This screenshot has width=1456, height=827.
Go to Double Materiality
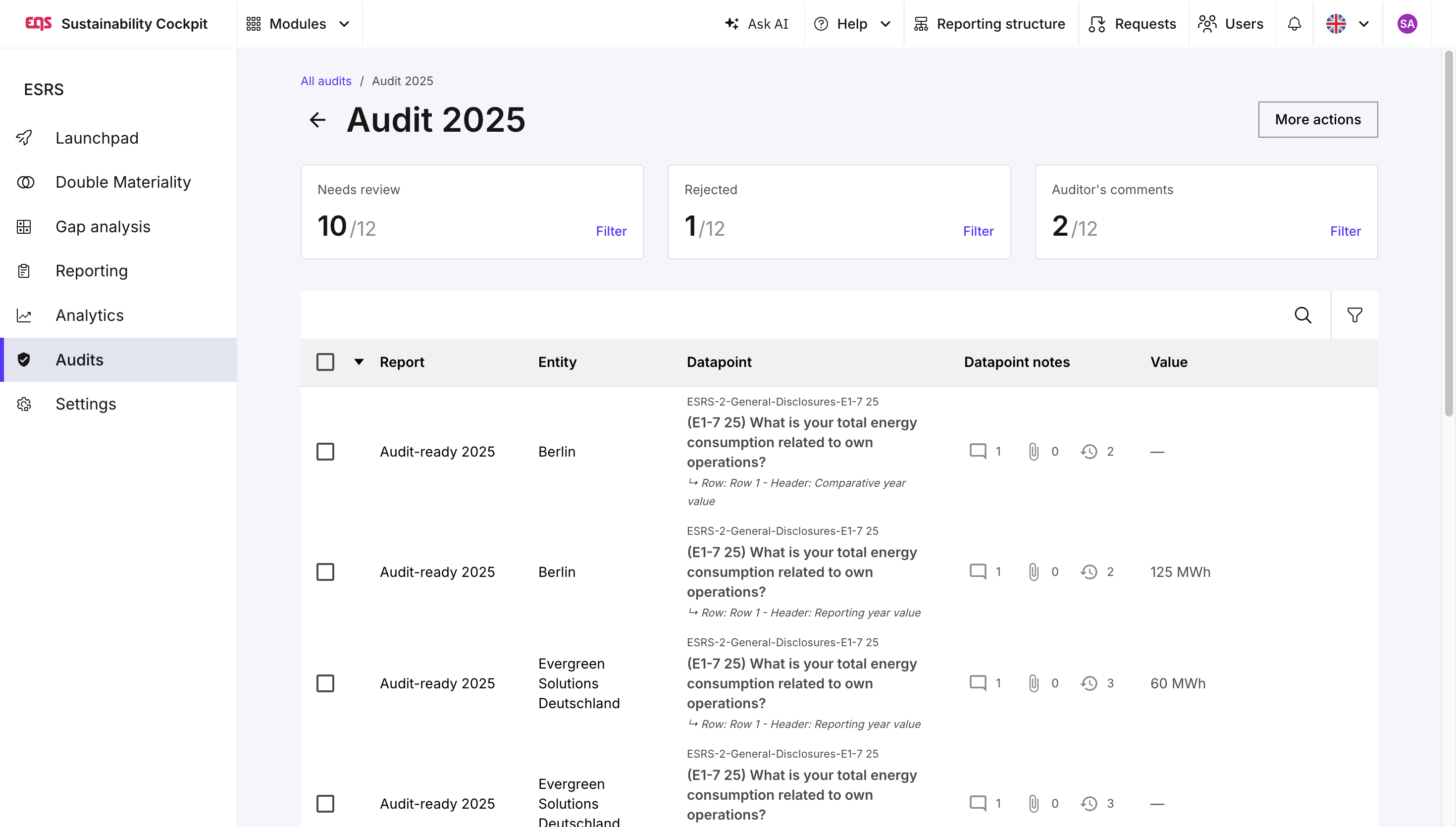click(x=119, y=182)
